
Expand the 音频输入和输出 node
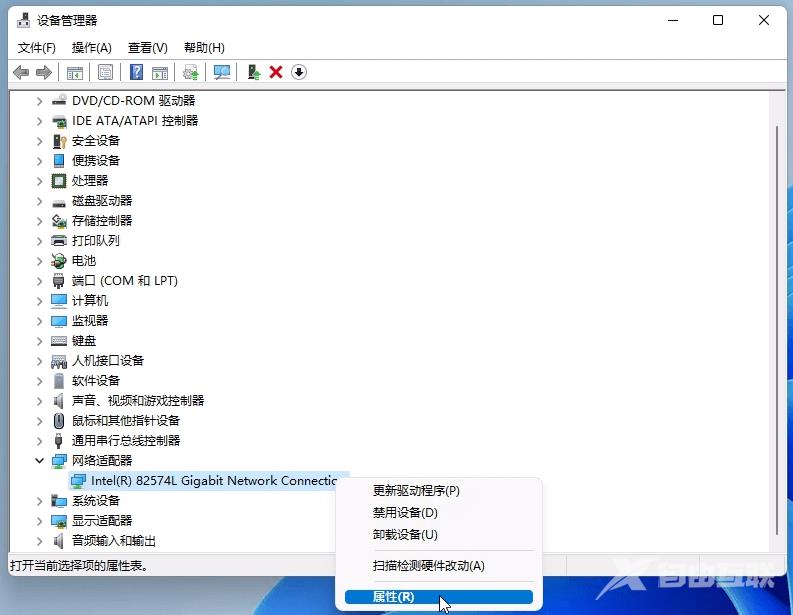[x=39, y=541]
